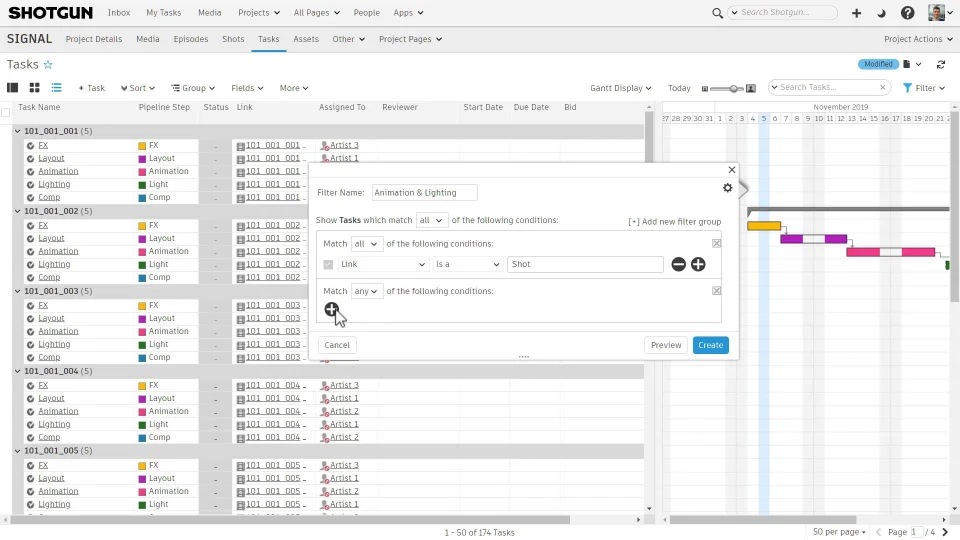Switch to thumbnail grid view icon
This screenshot has width=960, height=540.
point(34,88)
